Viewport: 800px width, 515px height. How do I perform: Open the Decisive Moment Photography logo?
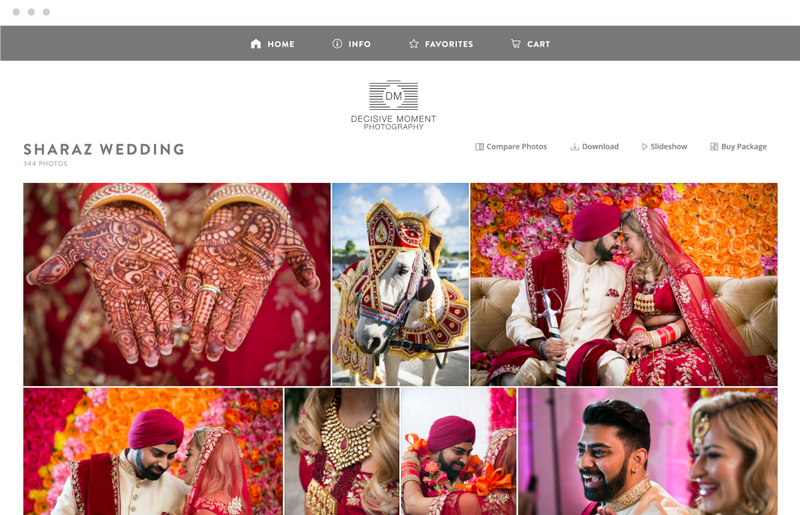[x=393, y=105]
